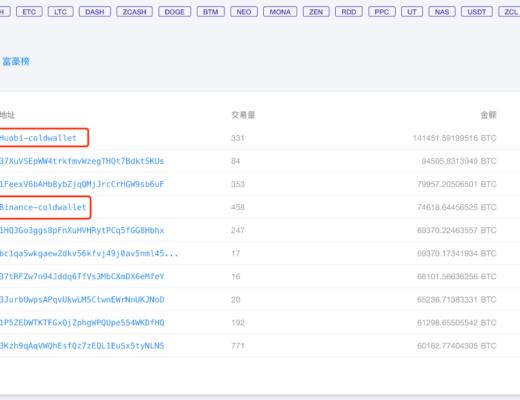Open address 3Kzh9qAqVWQhEsfQz7zEQL1EuSx5tyNLNS

tap(82, 346)
